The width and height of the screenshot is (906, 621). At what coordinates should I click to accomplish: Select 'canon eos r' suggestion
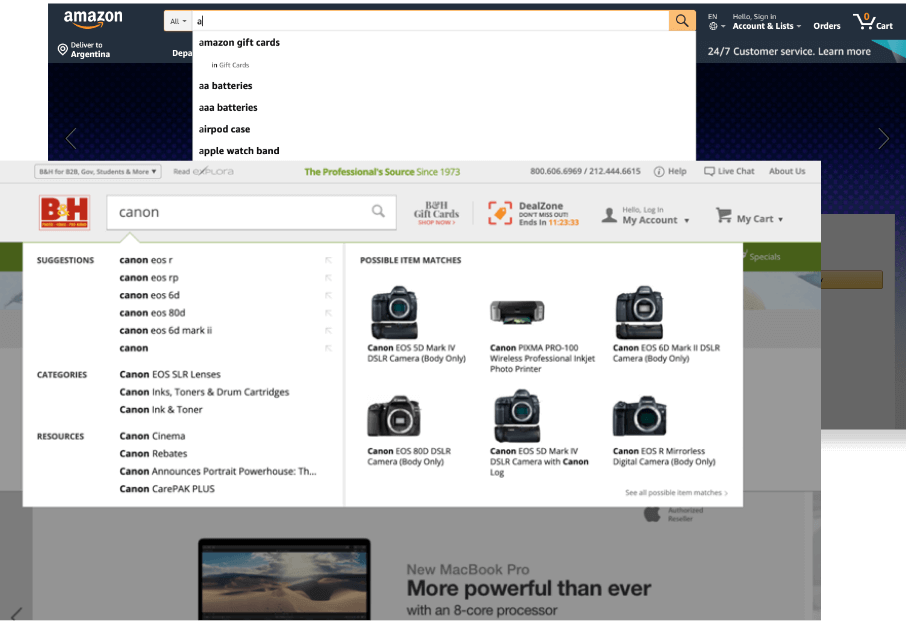point(146,261)
